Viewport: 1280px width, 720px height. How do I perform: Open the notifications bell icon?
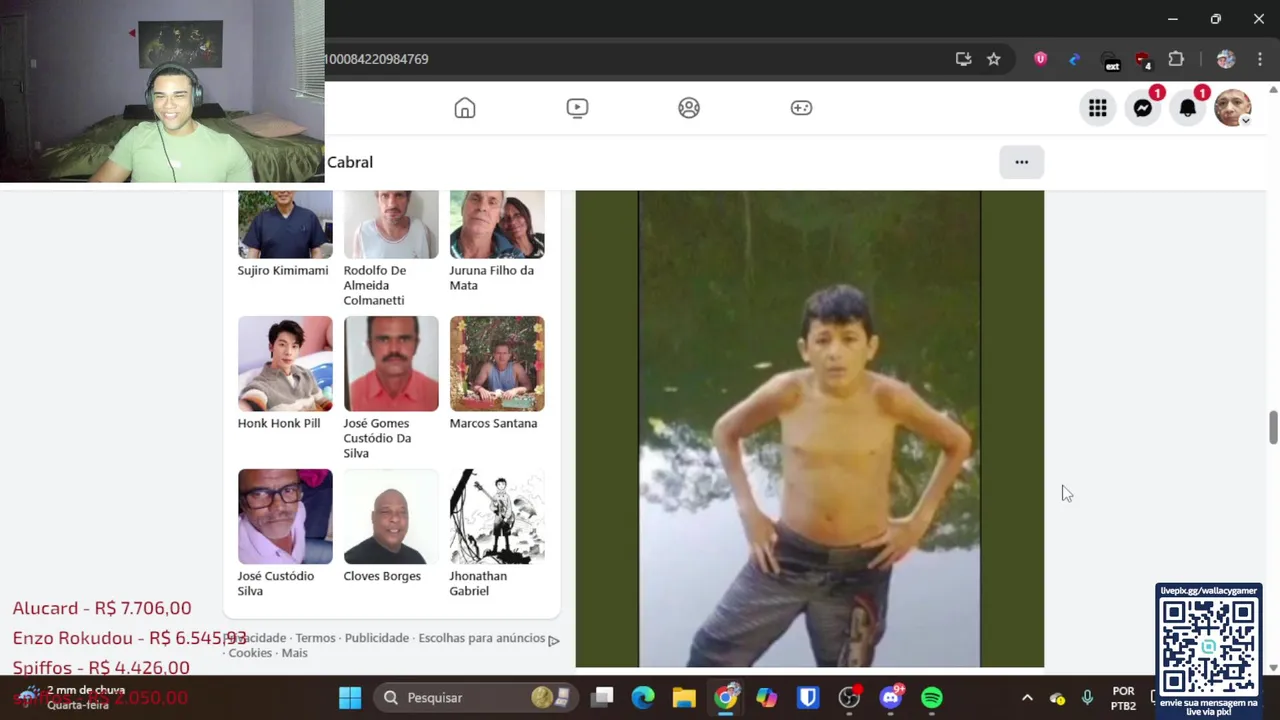click(1188, 108)
